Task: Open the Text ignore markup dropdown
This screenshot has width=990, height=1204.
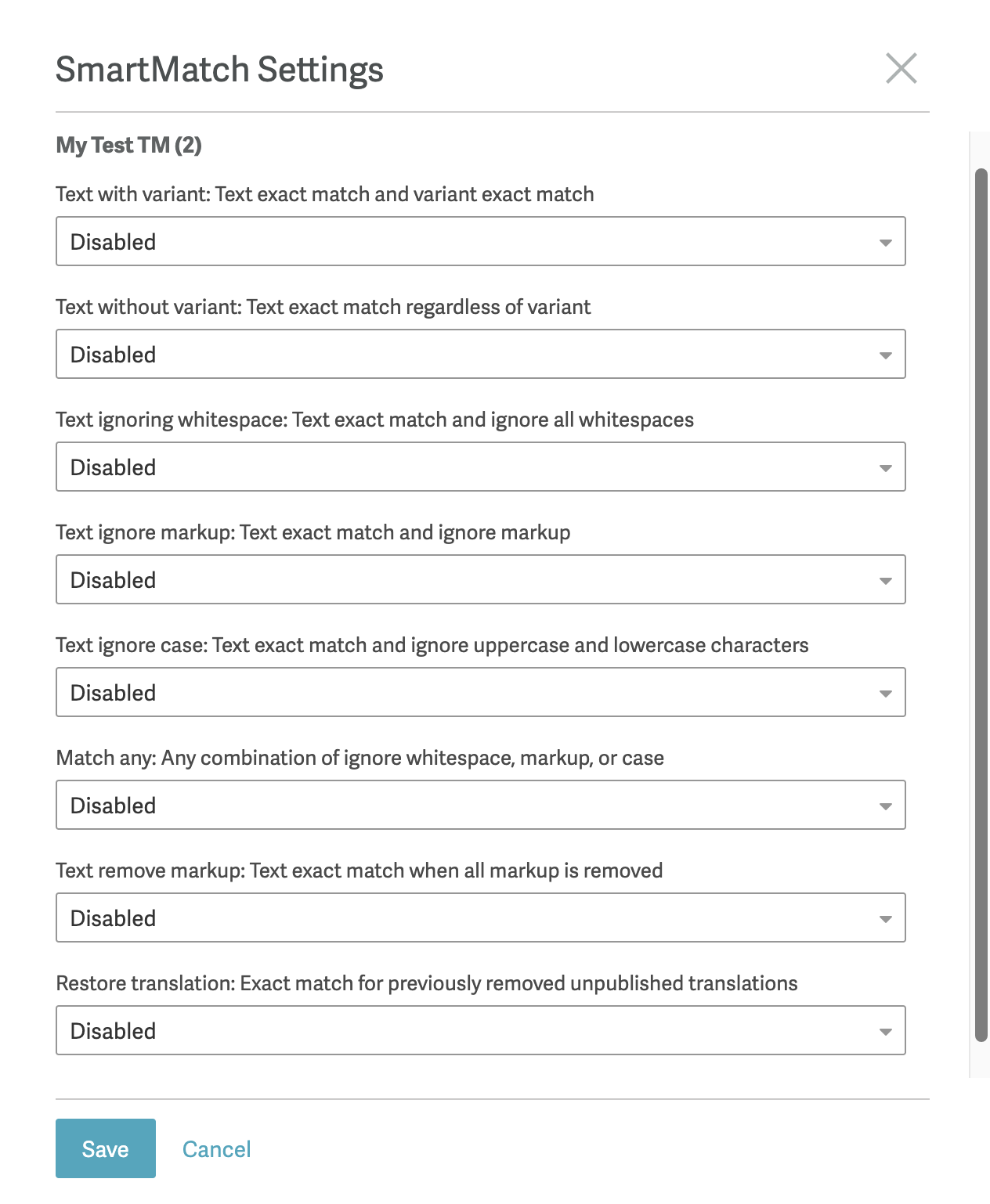Action: coord(481,579)
